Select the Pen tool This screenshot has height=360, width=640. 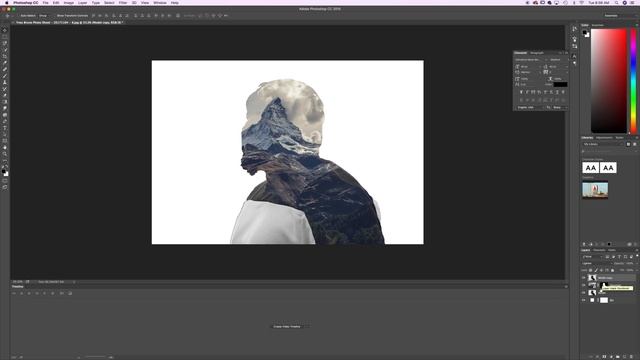click(x=5, y=121)
